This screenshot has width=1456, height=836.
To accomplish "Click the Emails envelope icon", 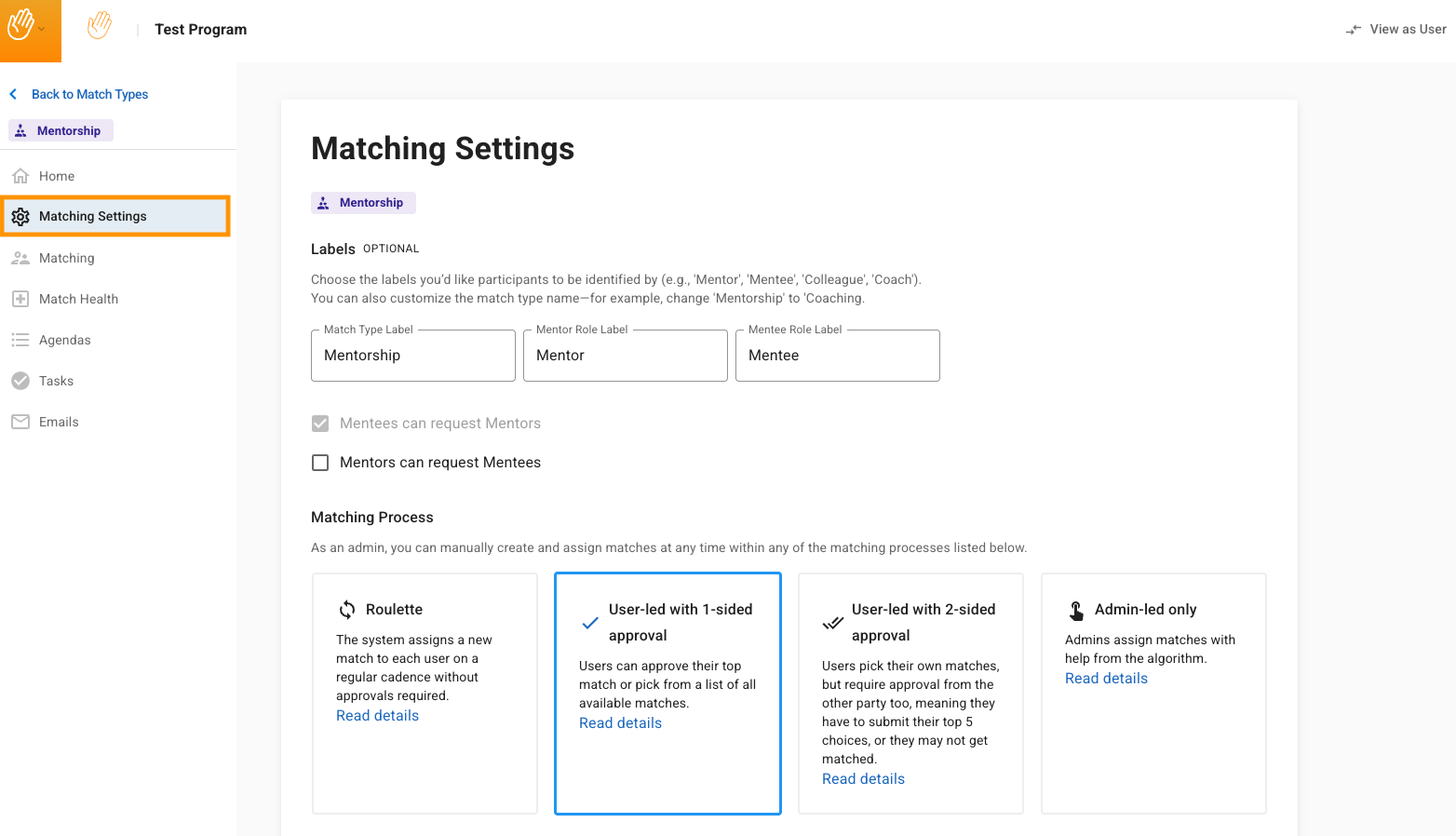I will (x=20, y=422).
